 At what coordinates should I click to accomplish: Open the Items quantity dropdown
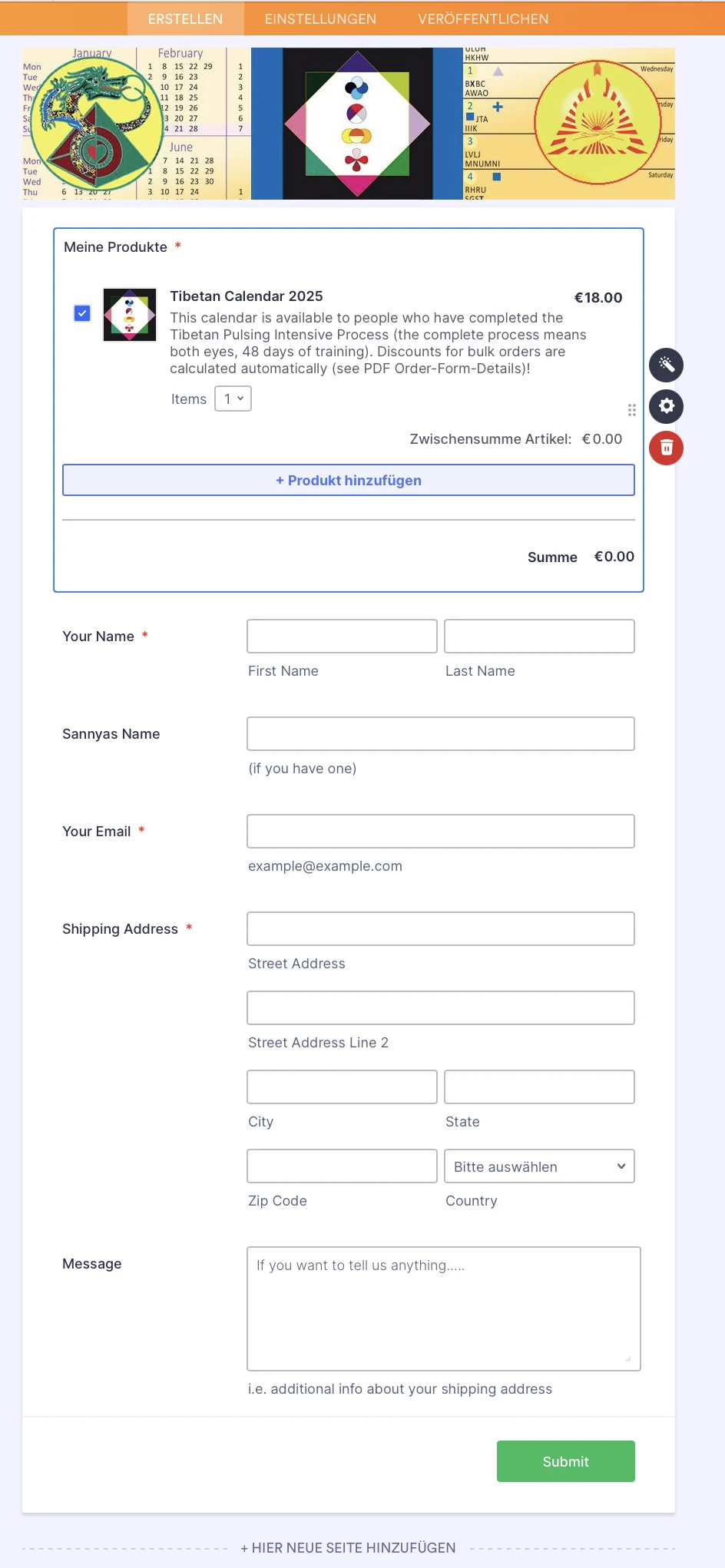tap(233, 399)
